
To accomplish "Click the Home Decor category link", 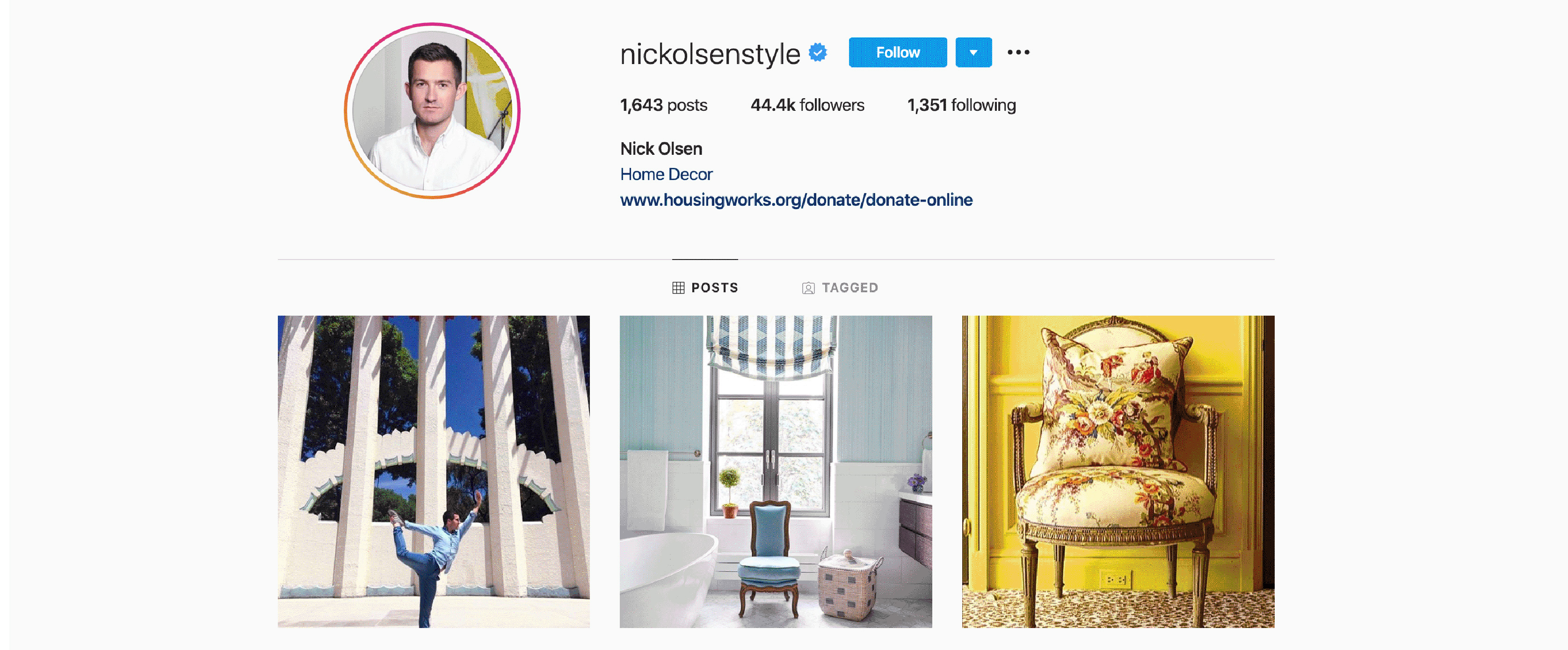I will pos(666,174).
